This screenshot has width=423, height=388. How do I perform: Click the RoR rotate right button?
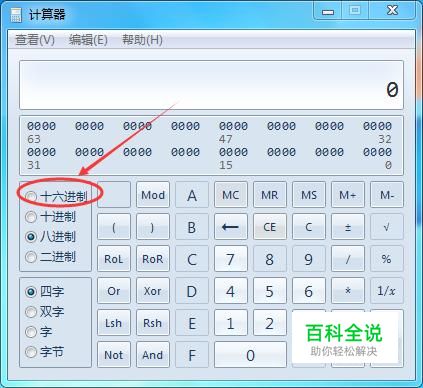(153, 259)
